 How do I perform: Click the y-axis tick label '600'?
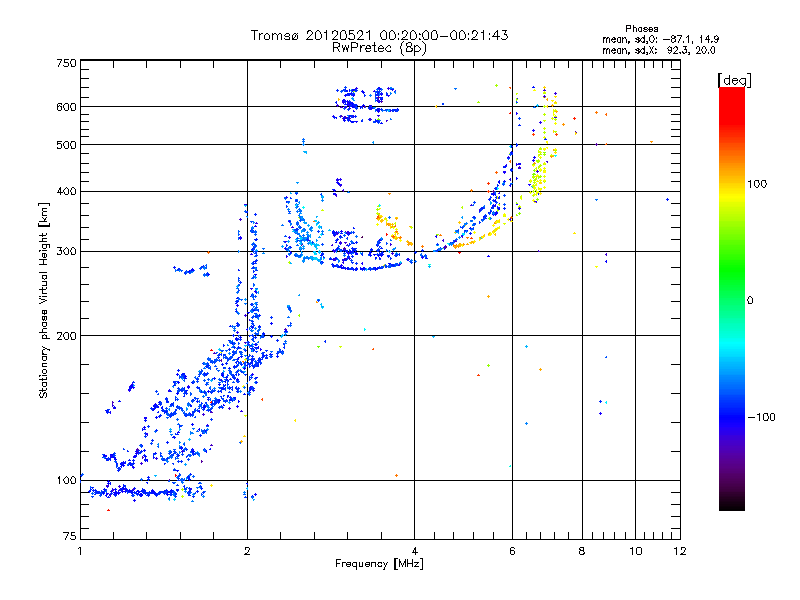coord(66,107)
